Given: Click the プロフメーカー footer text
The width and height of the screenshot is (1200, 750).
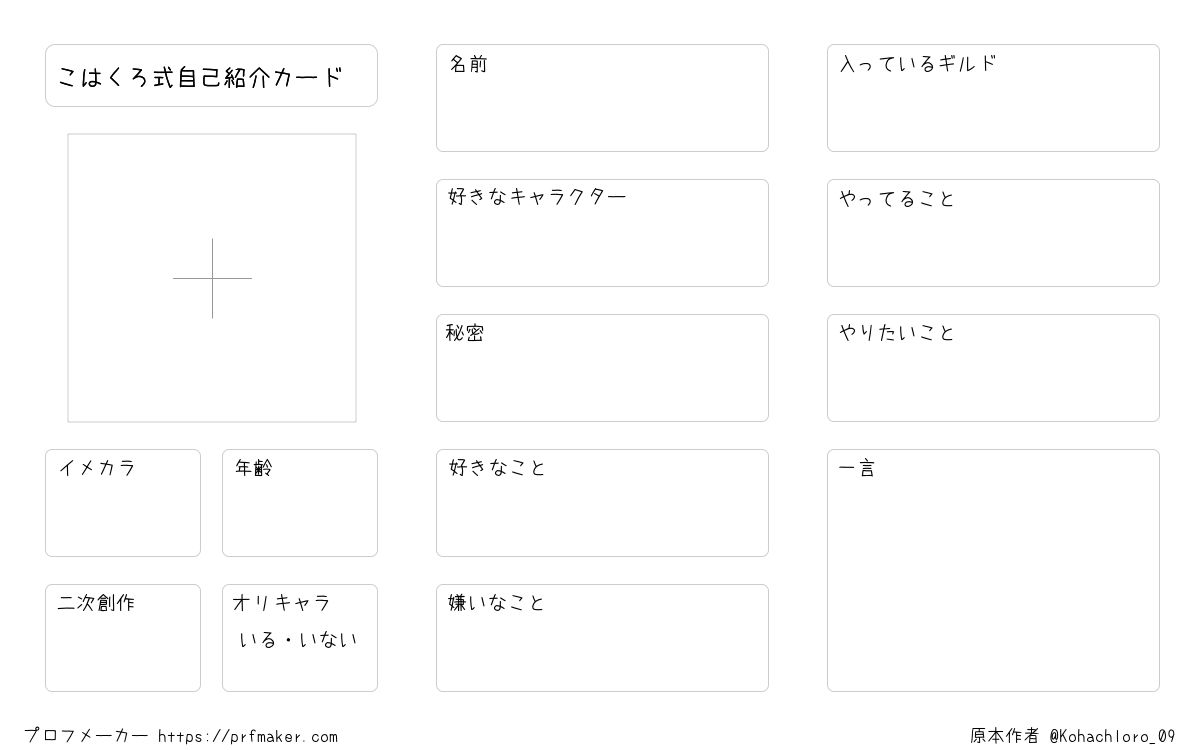Looking at the screenshot, I should tap(87, 736).
